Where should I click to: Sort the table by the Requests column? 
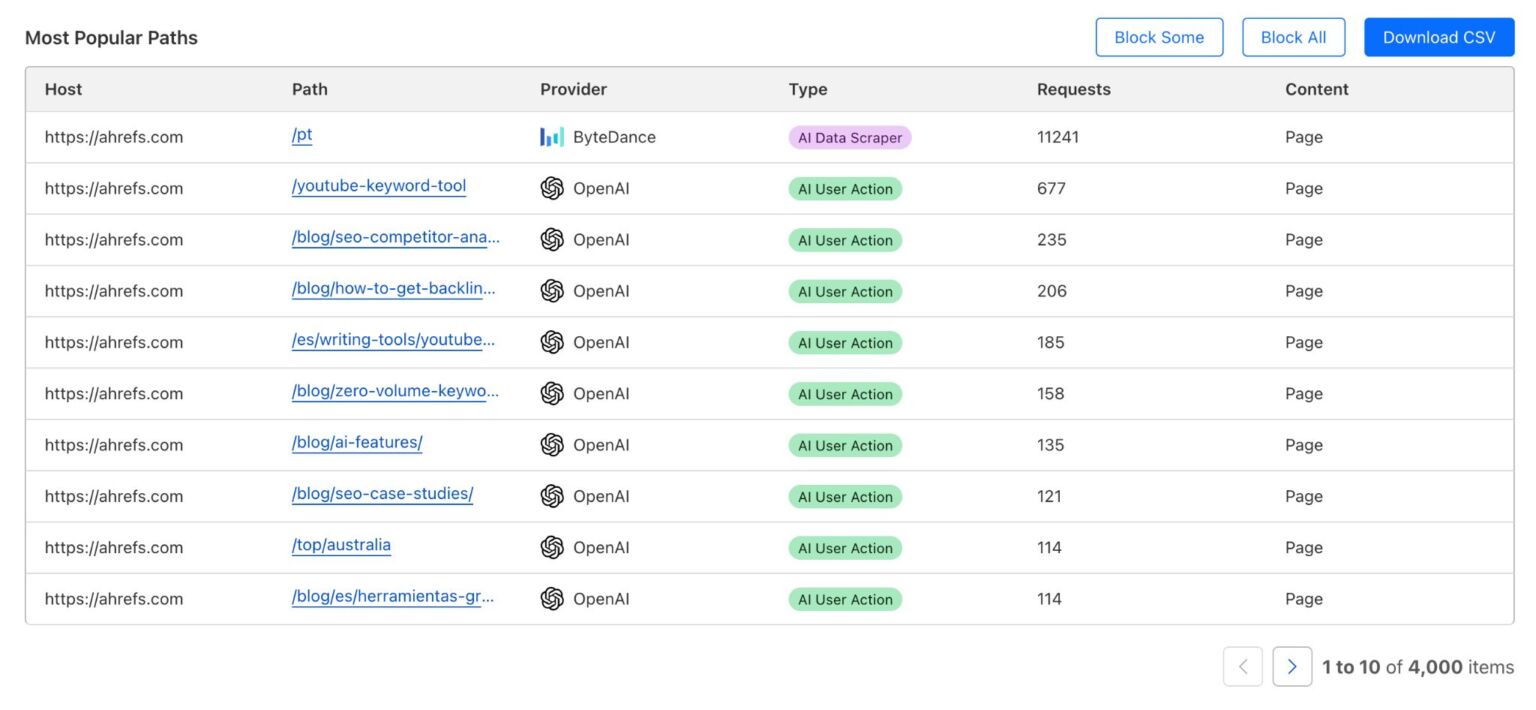[x=1073, y=89]
